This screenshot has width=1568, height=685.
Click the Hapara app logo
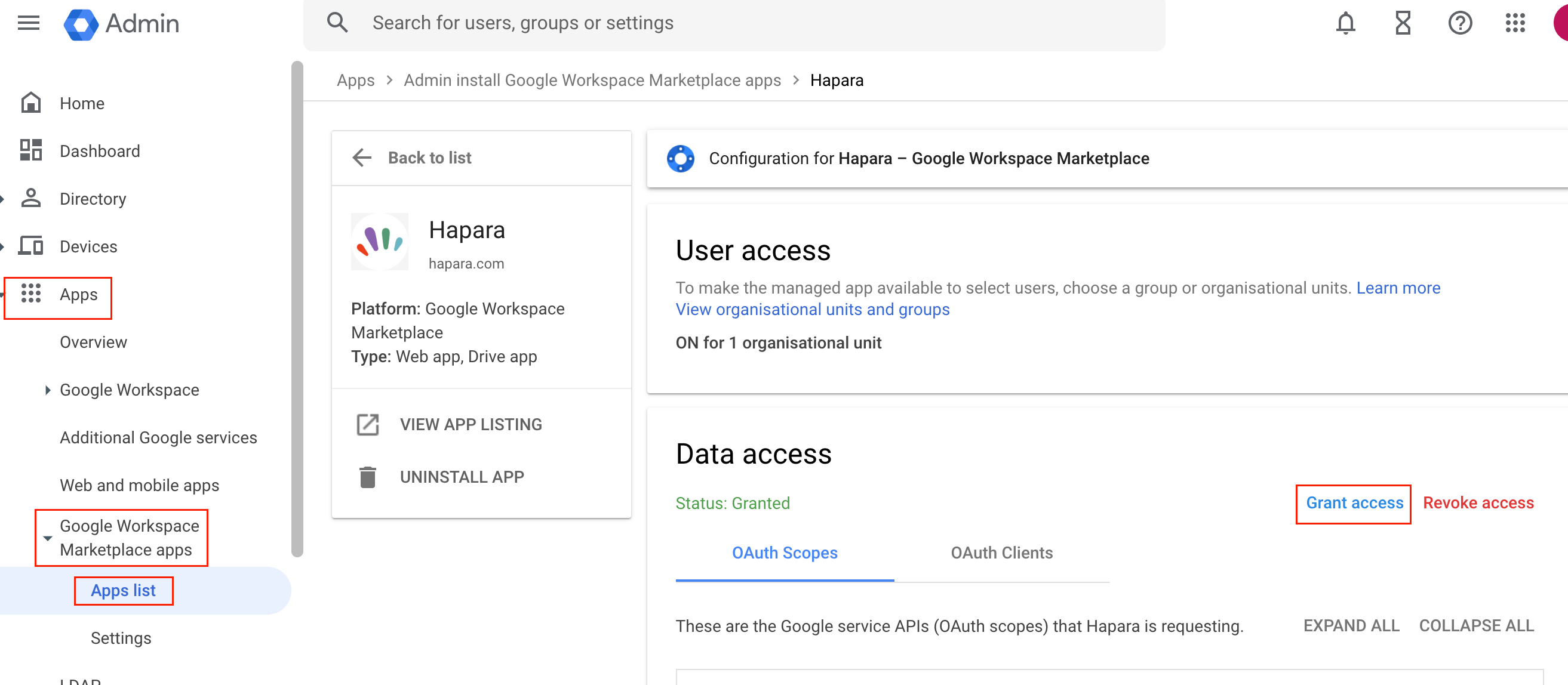click(380, 242)
